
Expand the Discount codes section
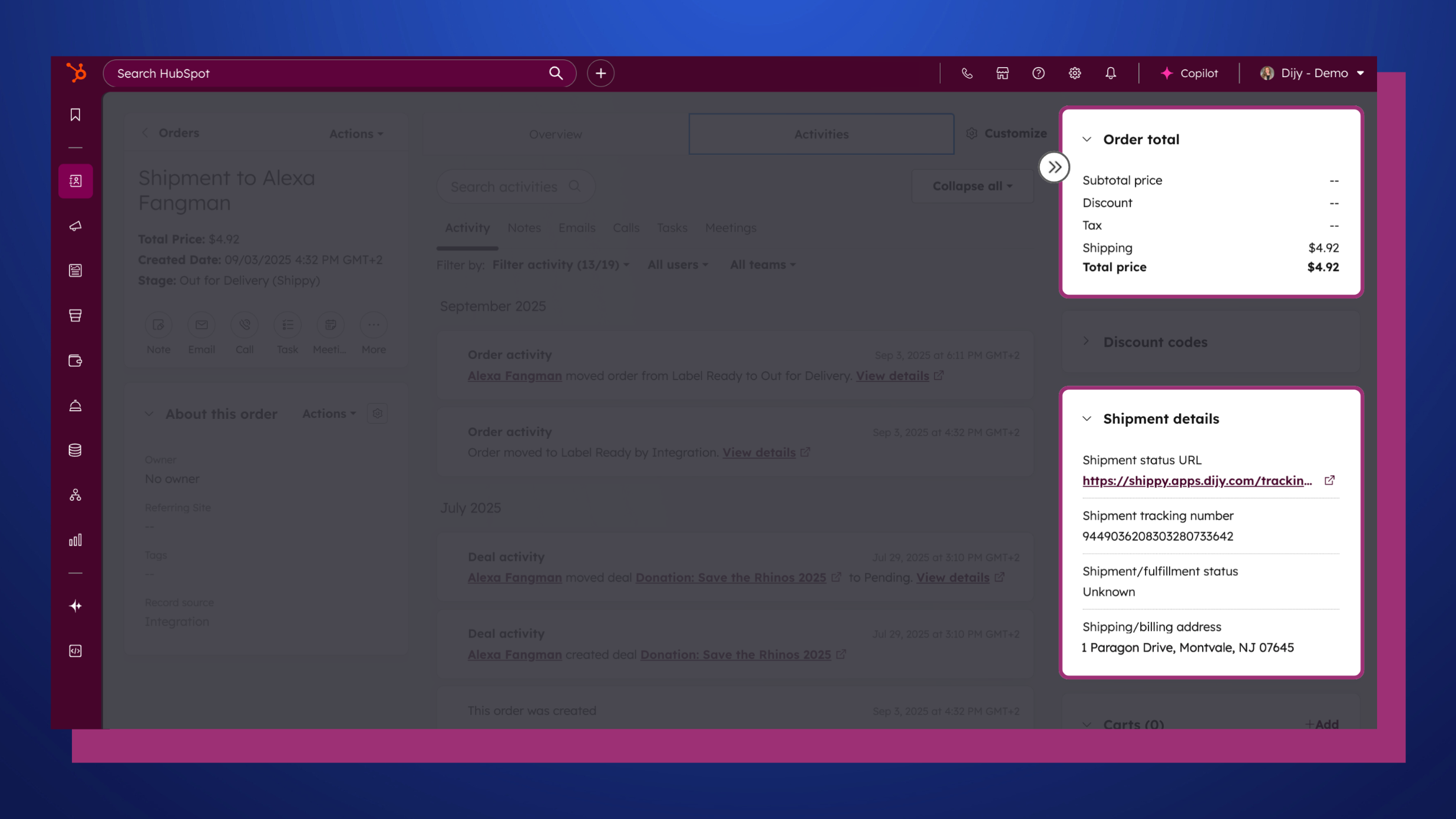click(x=1087, y=341)
